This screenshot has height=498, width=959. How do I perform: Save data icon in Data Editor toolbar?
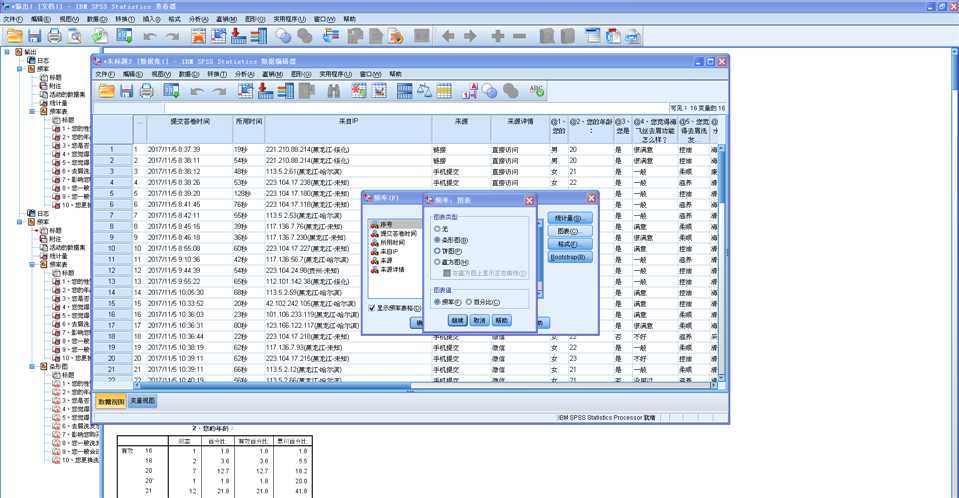pyautogui.click(x=127, y=91)
